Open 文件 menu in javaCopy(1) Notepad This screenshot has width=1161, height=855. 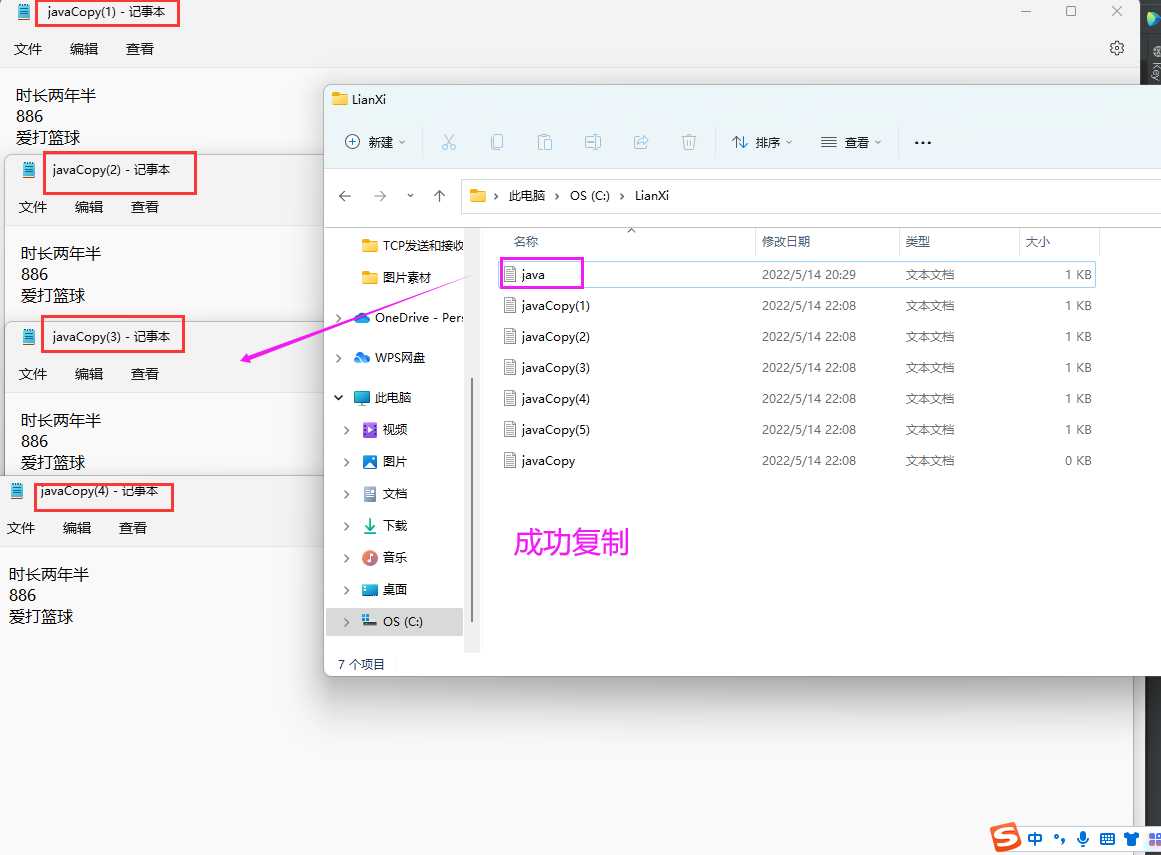pyautogui.click(x=28, y=49)
